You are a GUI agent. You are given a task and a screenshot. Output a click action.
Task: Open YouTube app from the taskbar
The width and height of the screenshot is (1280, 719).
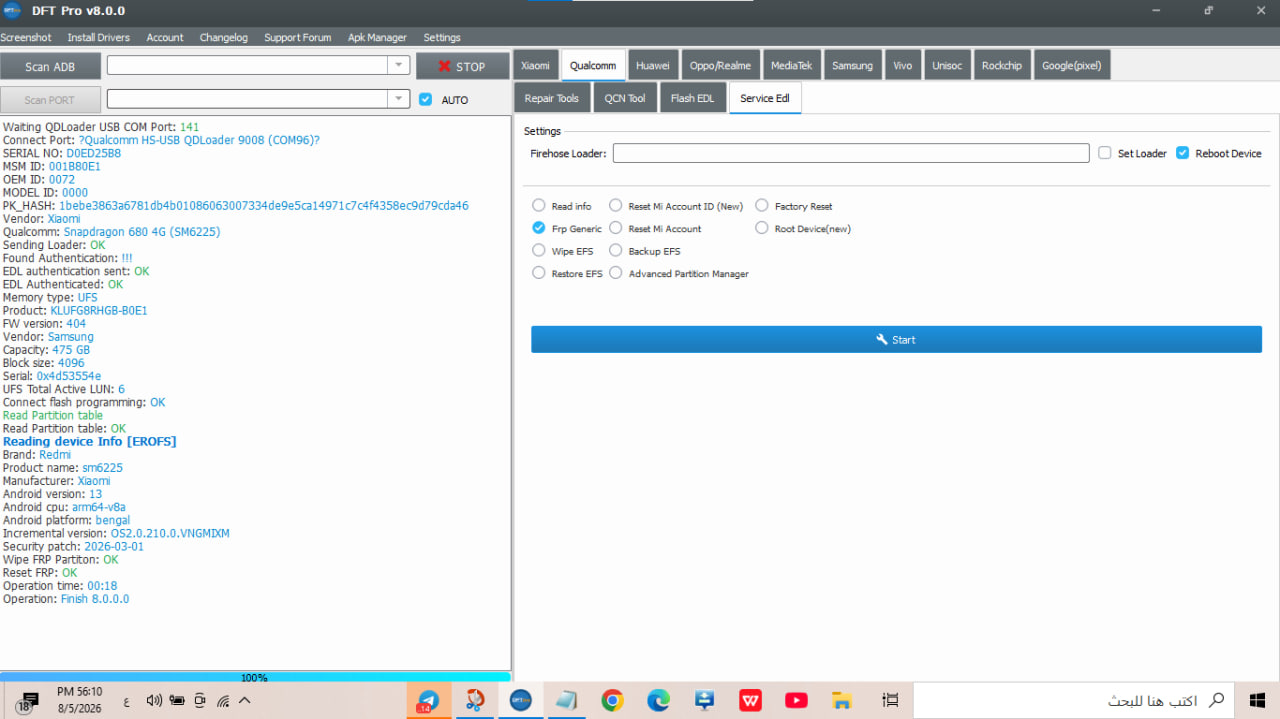pos(796,701)
